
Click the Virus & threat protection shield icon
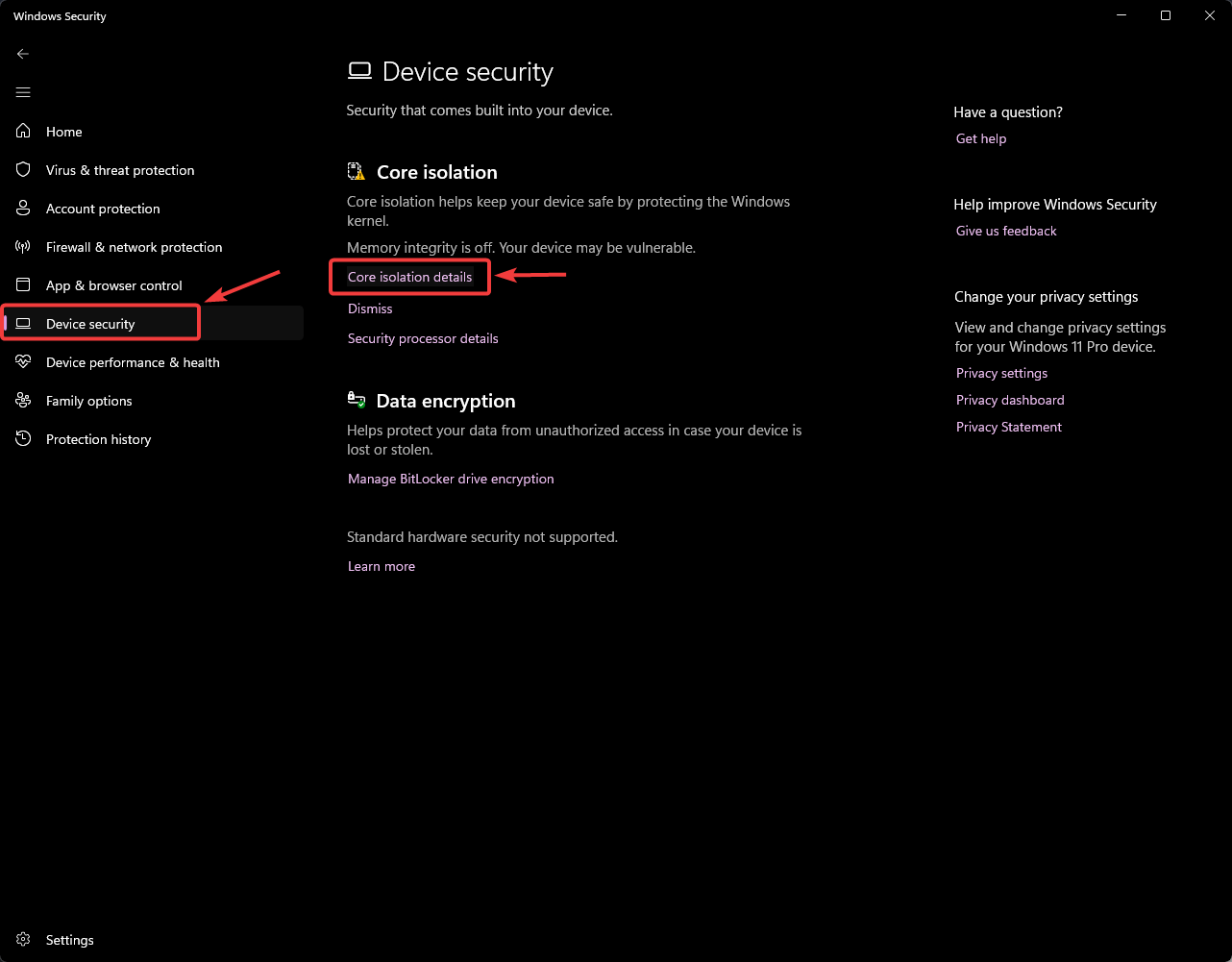tap(24, 170)
